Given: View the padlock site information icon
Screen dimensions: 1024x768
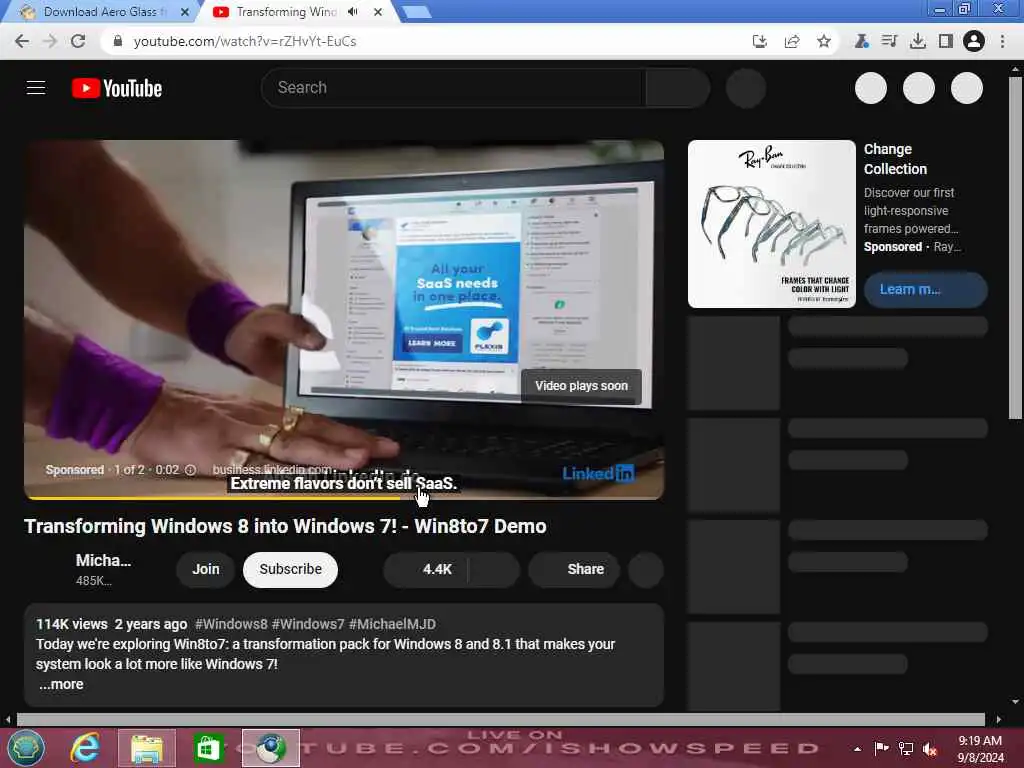Looking at the screenshot, I should (118, 41).
